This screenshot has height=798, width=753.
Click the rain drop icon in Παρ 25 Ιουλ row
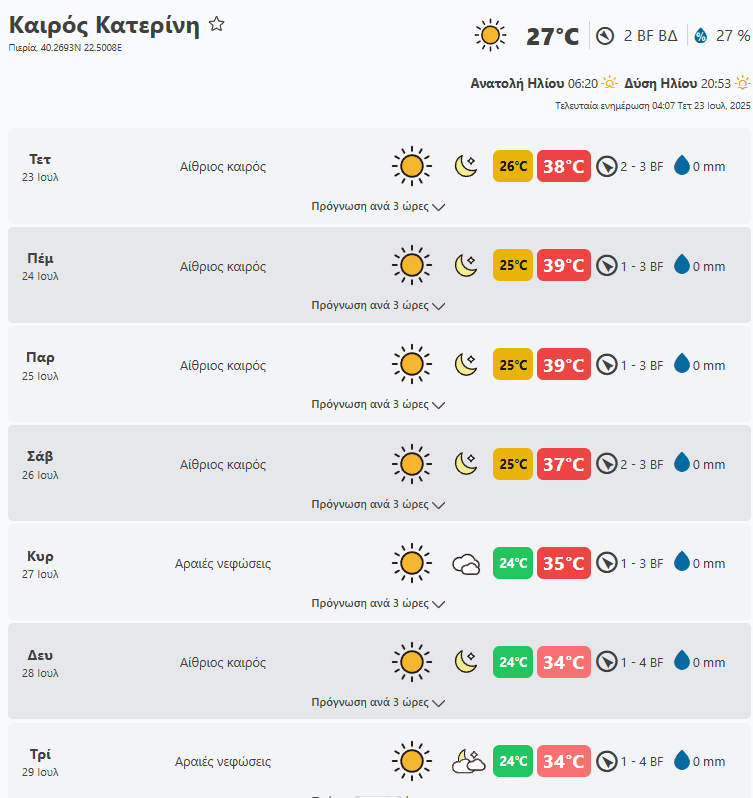click(x=682, y=364)
